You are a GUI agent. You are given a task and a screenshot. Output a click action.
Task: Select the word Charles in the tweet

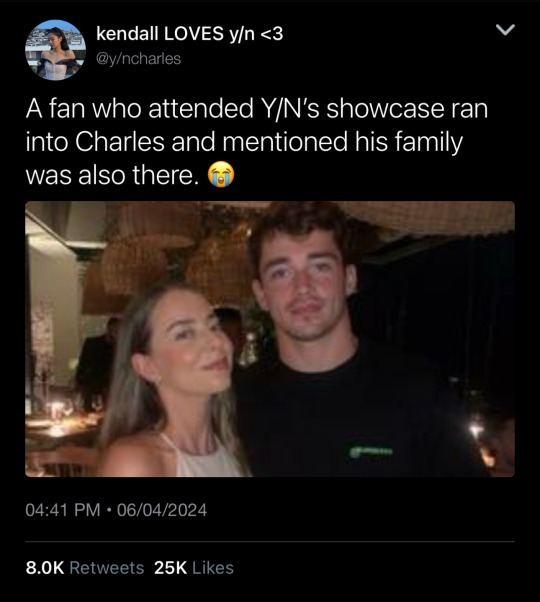tap(120, 142)
